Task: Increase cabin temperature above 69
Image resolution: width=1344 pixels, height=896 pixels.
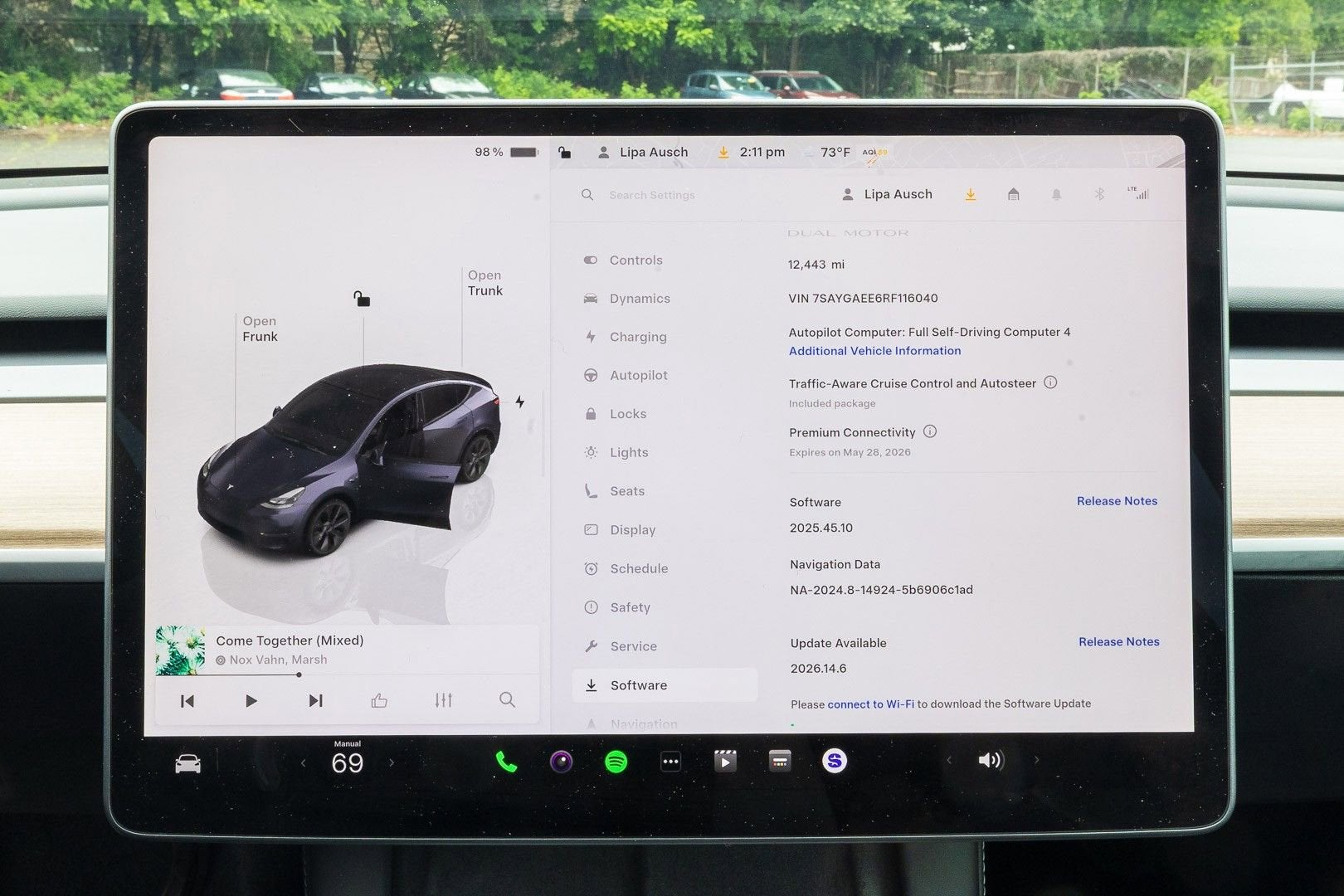Action: coord(392,762)
